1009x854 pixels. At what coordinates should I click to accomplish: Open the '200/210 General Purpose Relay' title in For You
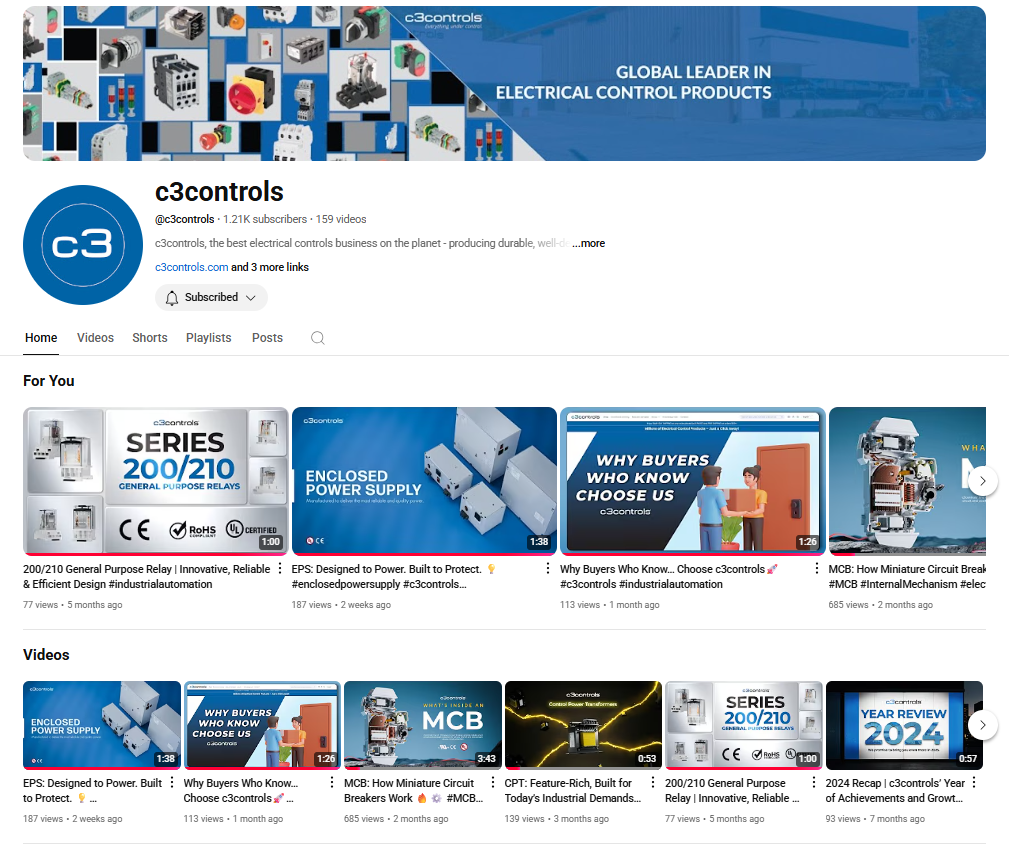click(x=147, y=577)
